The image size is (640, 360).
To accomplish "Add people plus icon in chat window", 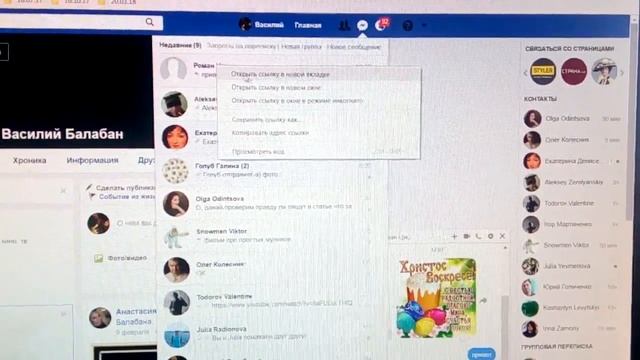I will pyautogui.click(x=454, y=236).
